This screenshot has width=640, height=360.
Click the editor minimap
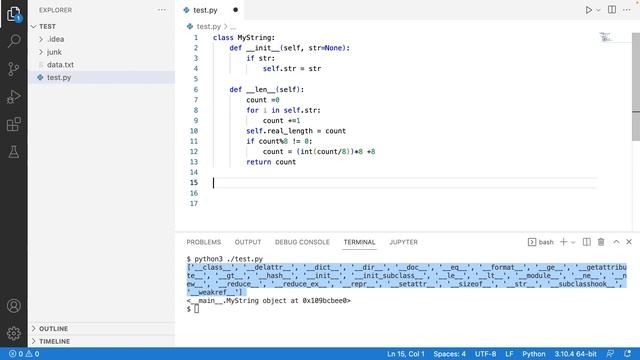[606, 37]
